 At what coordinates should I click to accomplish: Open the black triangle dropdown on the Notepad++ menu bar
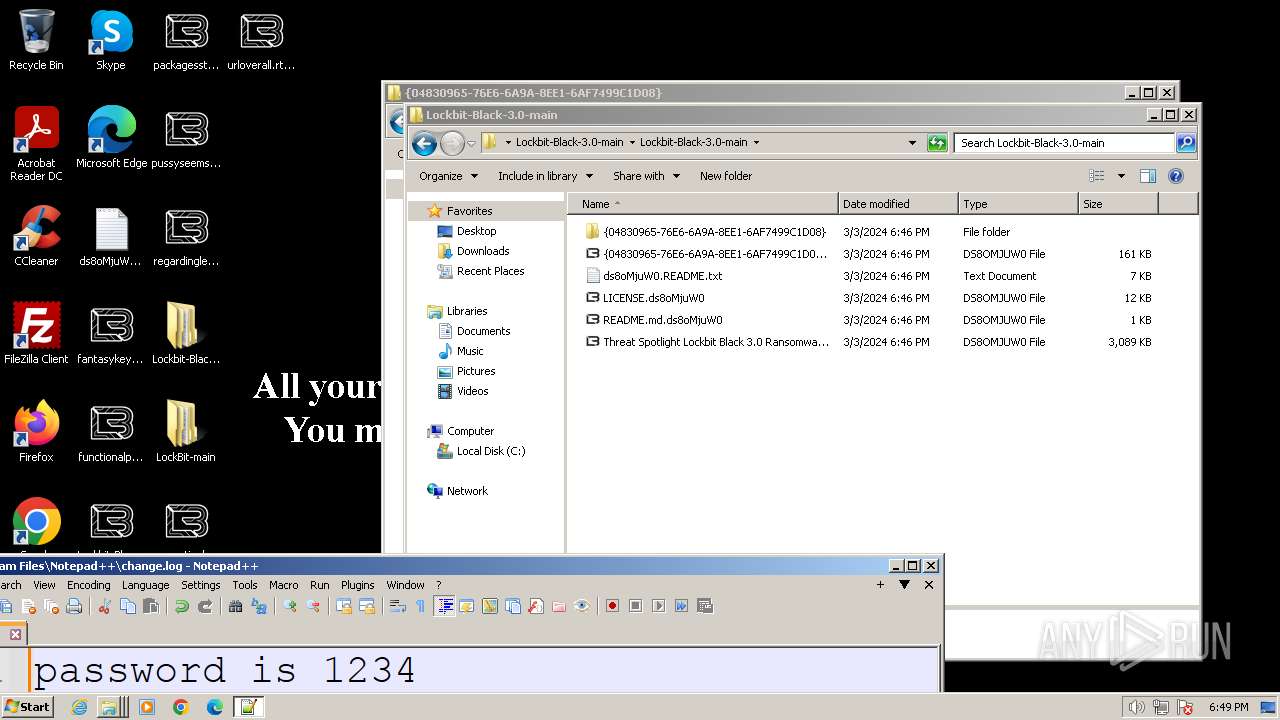904,585
